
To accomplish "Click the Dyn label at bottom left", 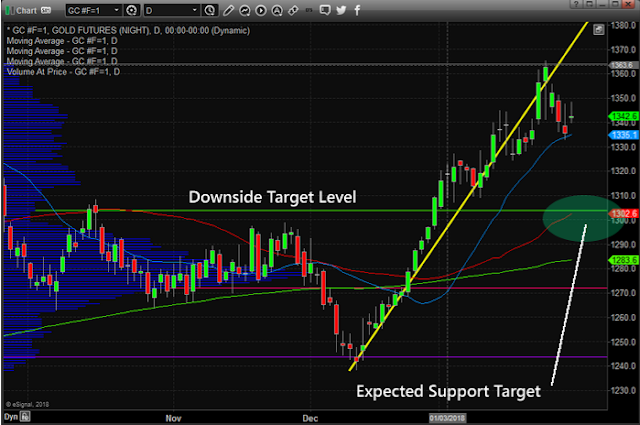I will tap(11, 417).
